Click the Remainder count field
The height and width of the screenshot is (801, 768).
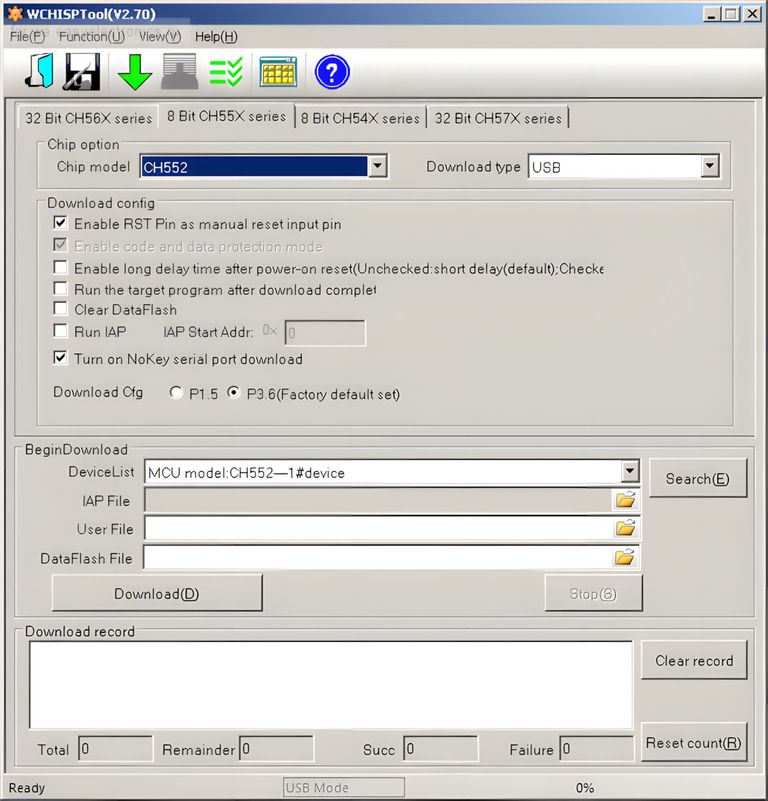[x=276, y=749]
